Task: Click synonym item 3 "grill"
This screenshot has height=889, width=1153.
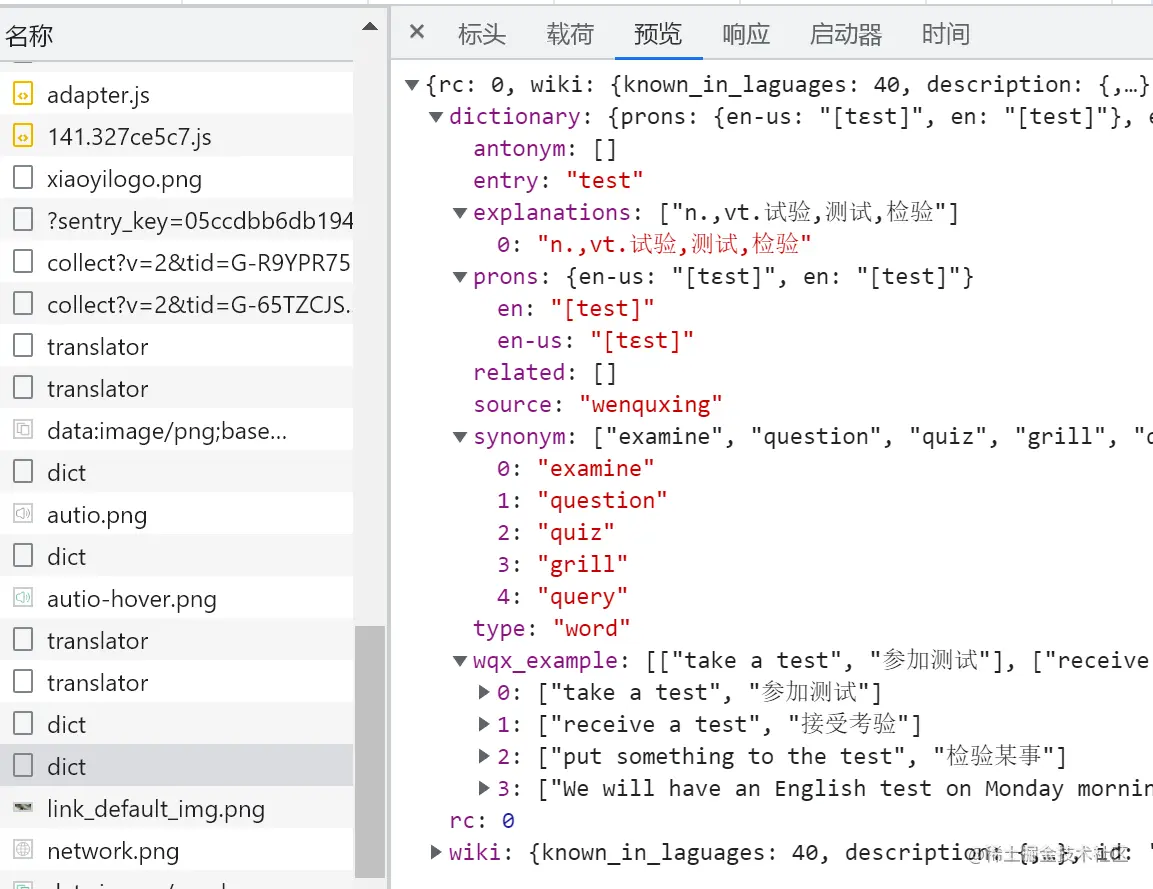Action: (x=563, y=564)
